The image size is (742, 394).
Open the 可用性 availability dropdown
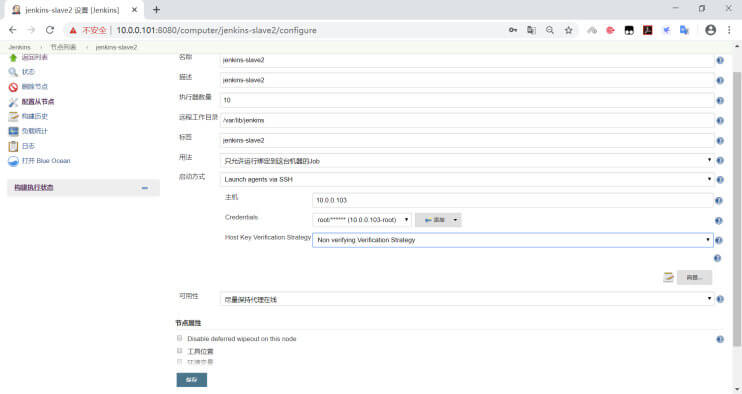[467, 299]
